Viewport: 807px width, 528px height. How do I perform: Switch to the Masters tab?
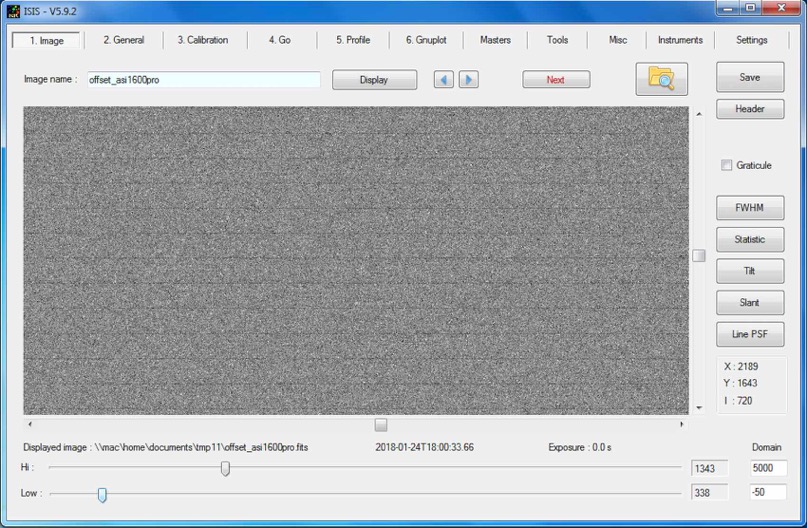click(x=495, y=40)
